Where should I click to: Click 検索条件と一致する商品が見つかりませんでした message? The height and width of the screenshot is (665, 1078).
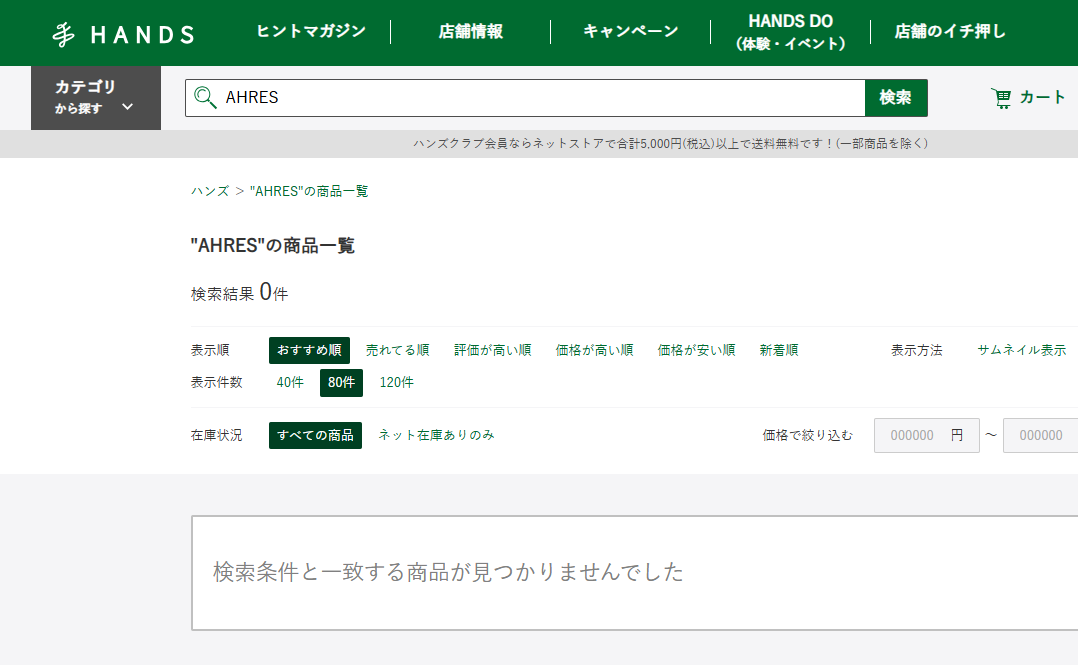tap(448, 572)
